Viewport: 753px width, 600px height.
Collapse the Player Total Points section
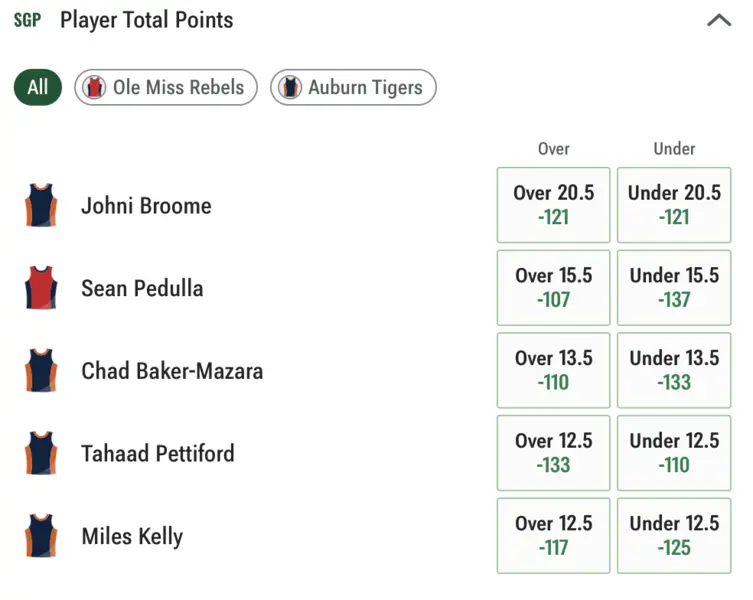(x=719, y=21)
